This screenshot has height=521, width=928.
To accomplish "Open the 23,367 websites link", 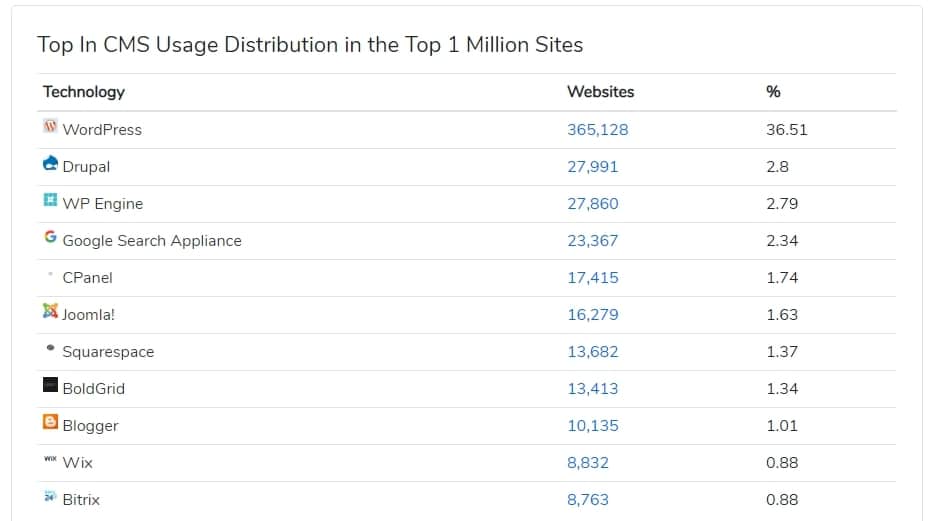I will point(592,241).
